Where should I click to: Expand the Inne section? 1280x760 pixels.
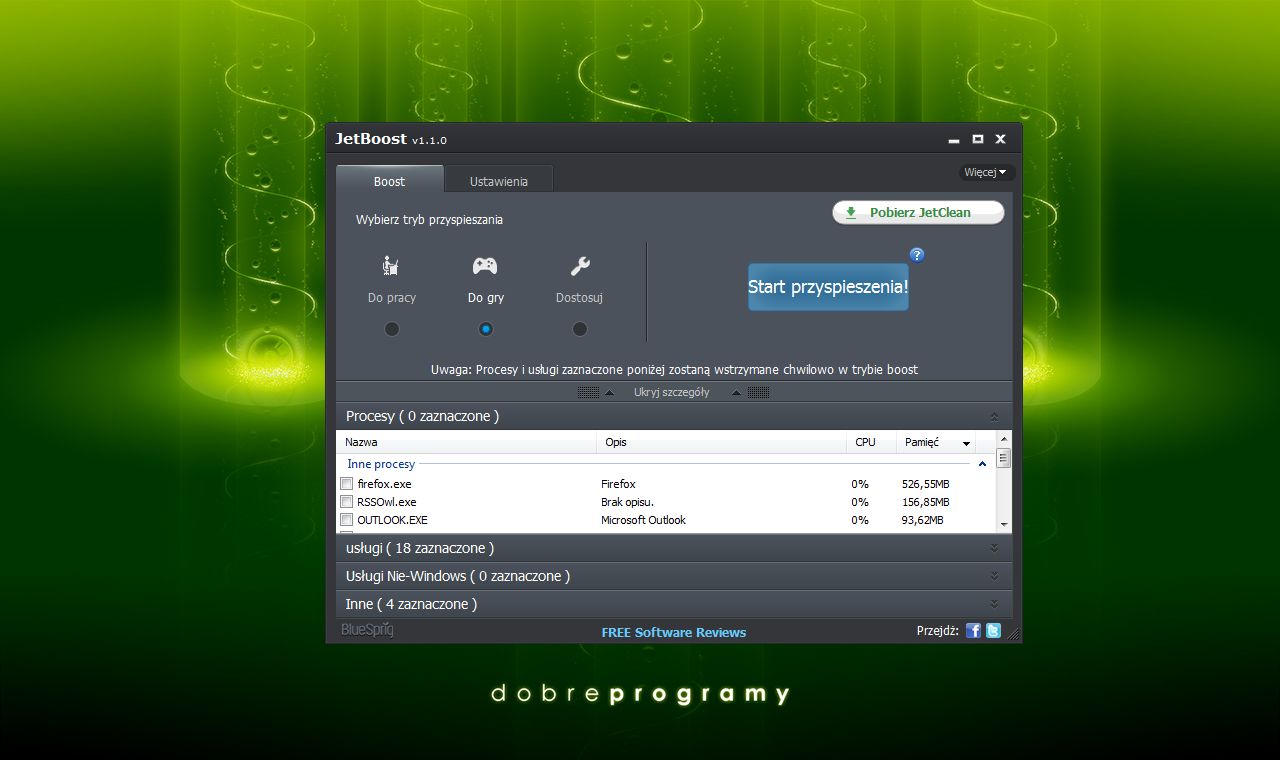tap(994, 604)
